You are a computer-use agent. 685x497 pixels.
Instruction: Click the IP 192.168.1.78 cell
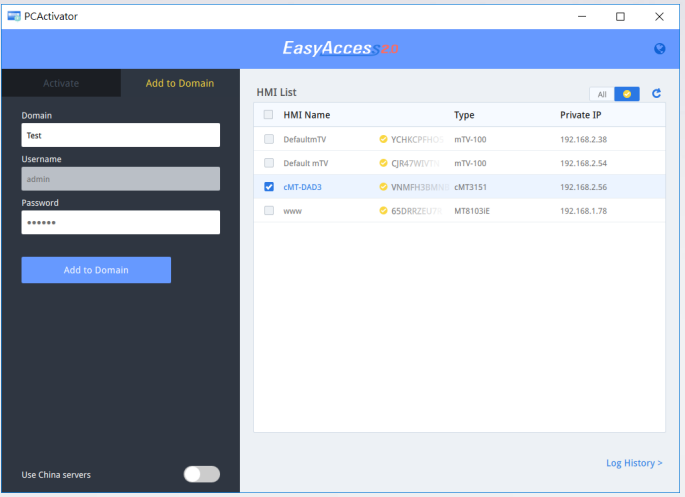[583, 211]
